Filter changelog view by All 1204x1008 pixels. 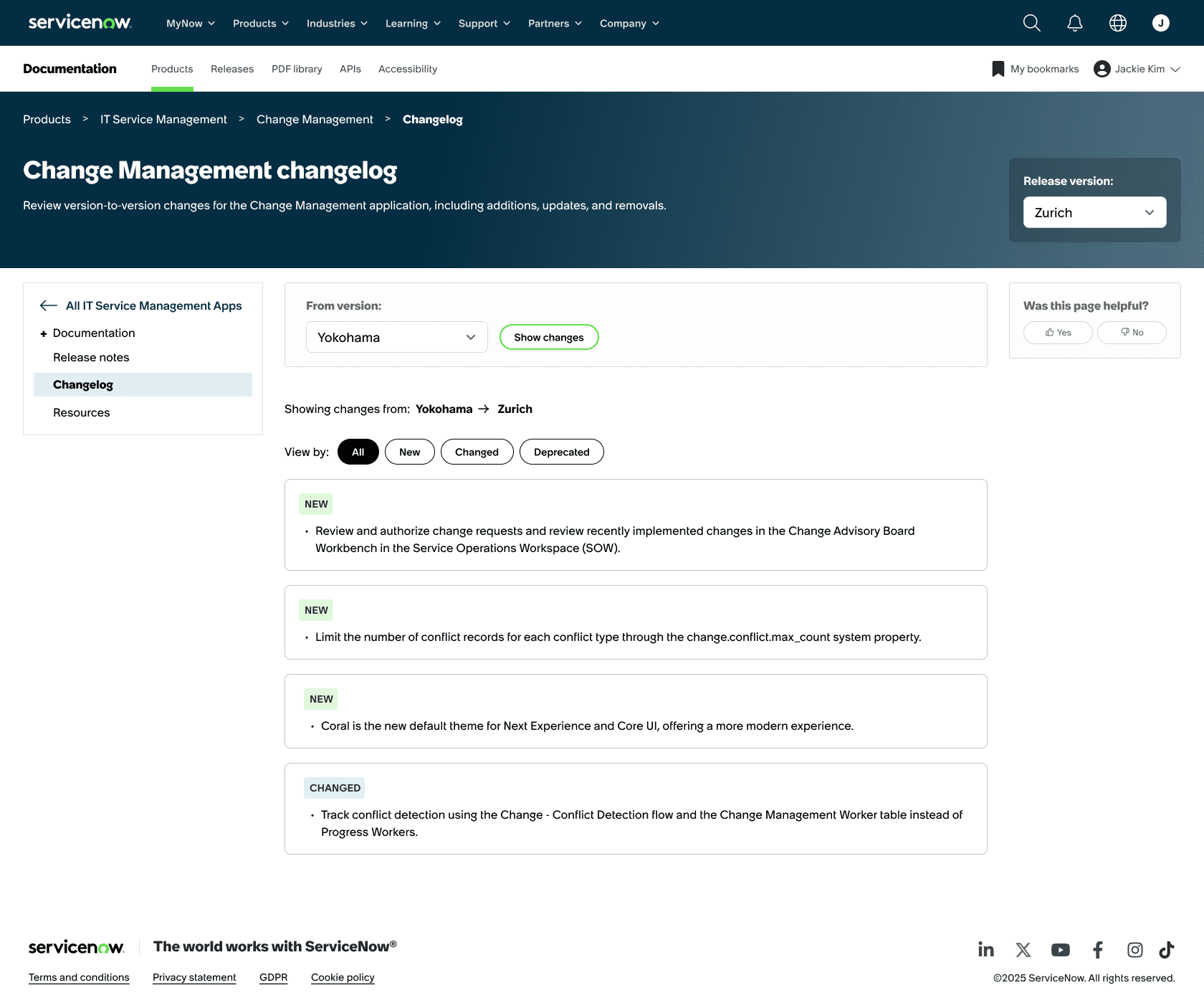(x=358, y=452)
